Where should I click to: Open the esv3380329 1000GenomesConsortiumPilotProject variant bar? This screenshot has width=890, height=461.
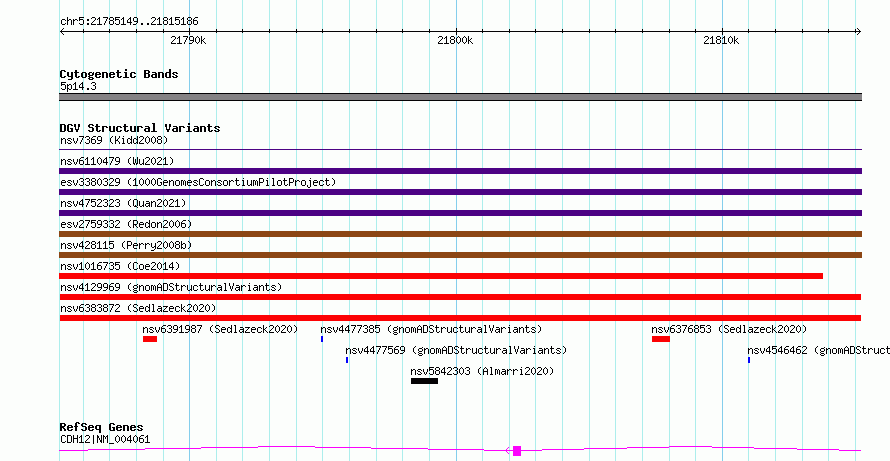(x=460, y=192)
